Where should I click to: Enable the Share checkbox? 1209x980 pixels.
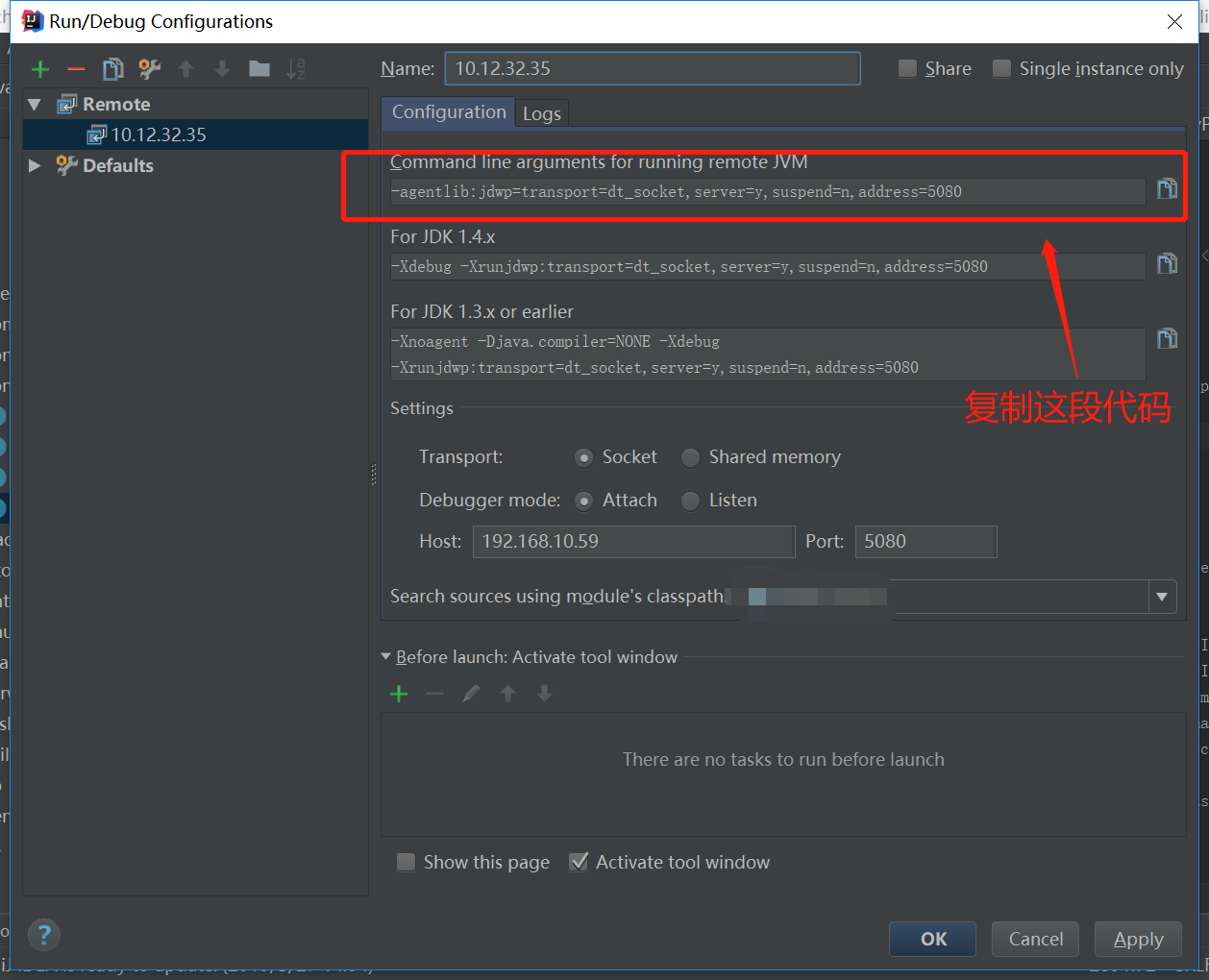pos(906,68)
